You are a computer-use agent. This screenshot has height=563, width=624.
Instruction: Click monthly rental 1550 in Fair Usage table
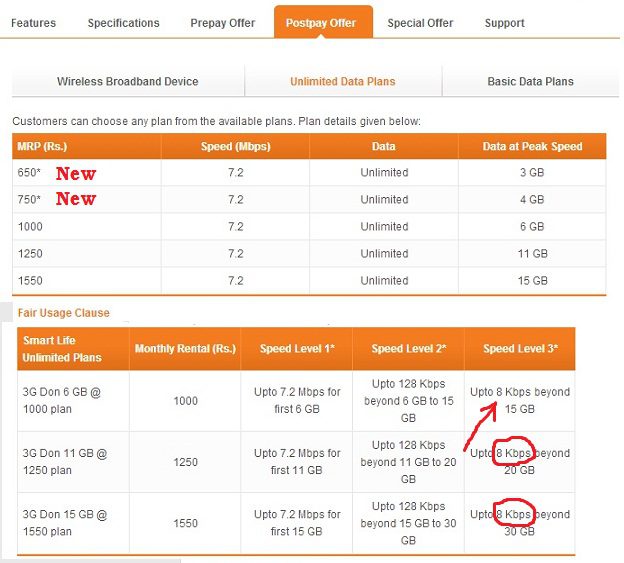point(185,523)
